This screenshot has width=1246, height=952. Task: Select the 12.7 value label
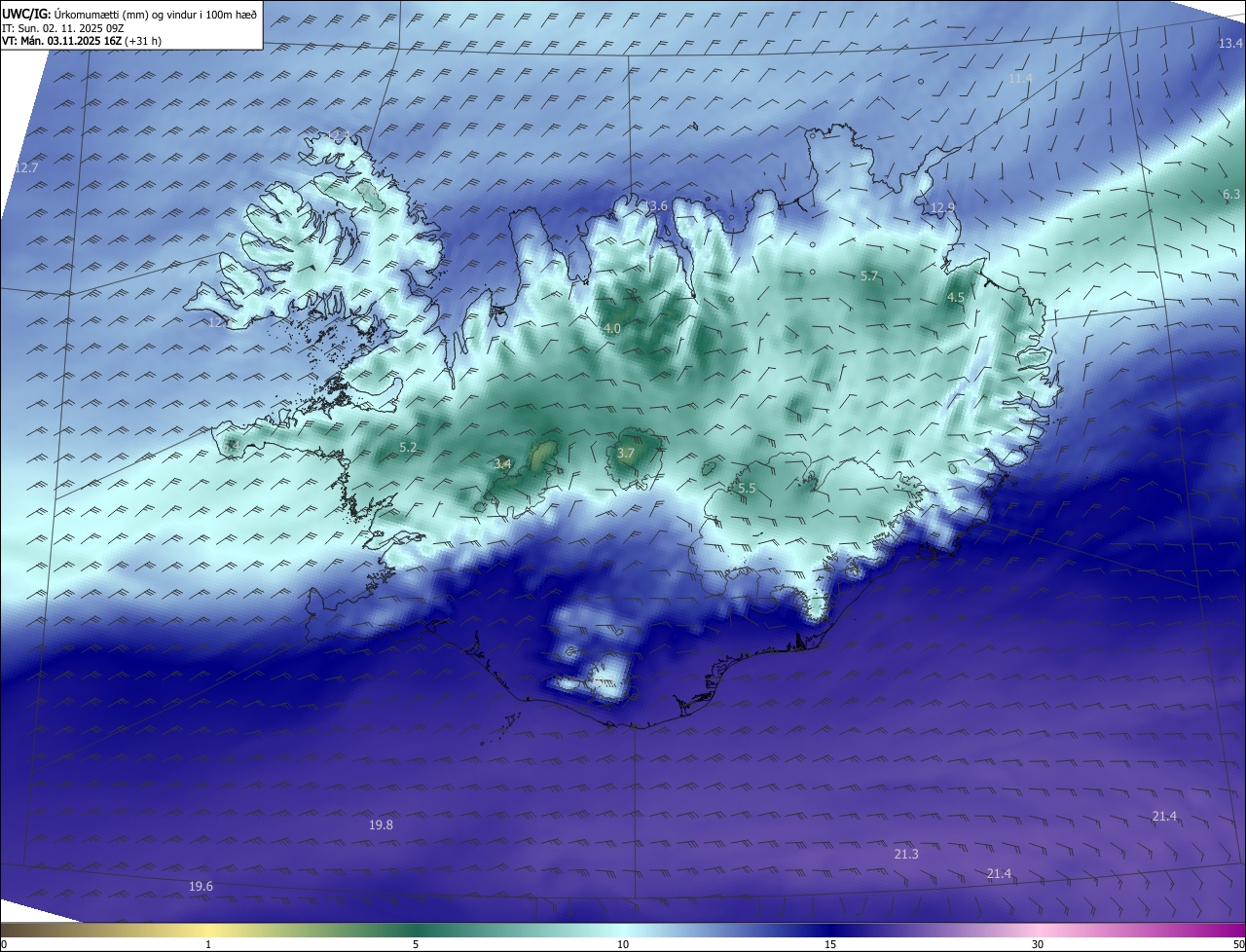(x=26, y=168)
